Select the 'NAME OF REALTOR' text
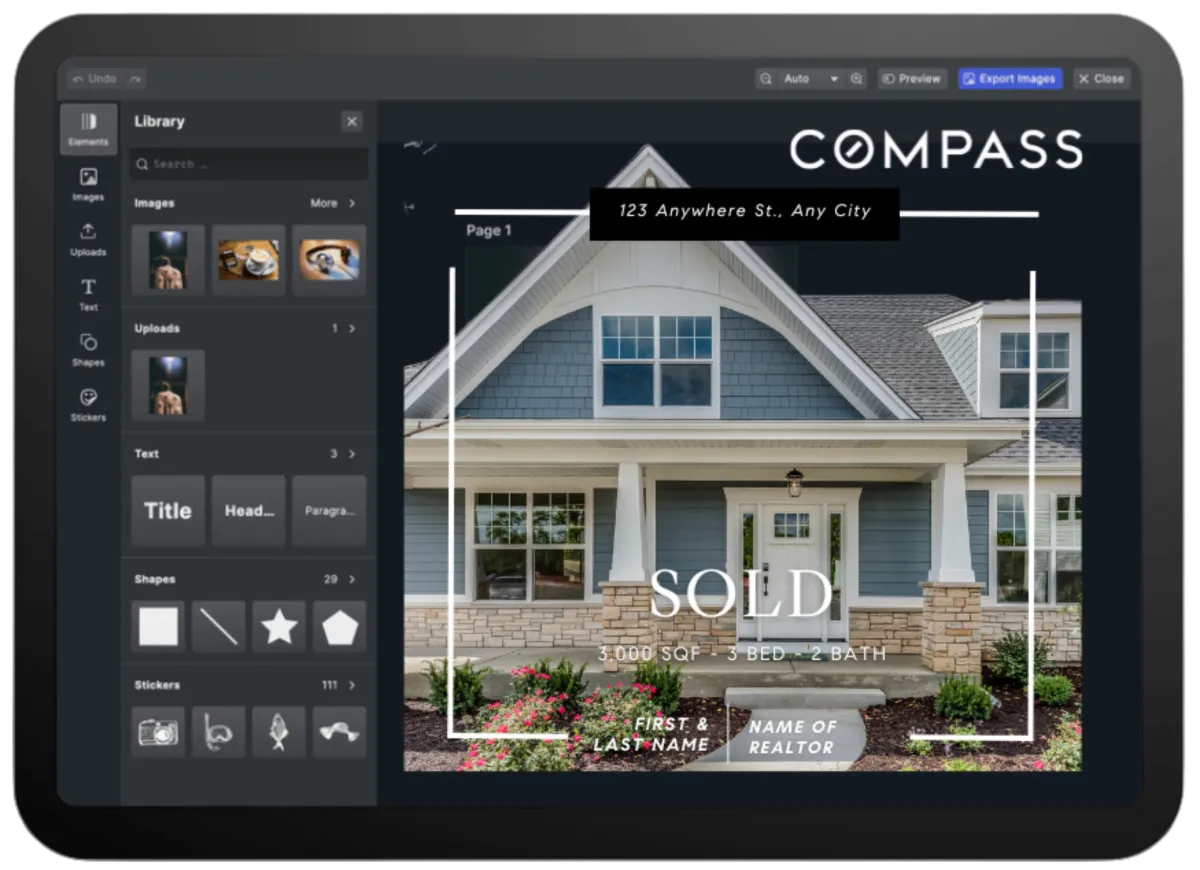1200x870 pixels. (x=791, y=737)
